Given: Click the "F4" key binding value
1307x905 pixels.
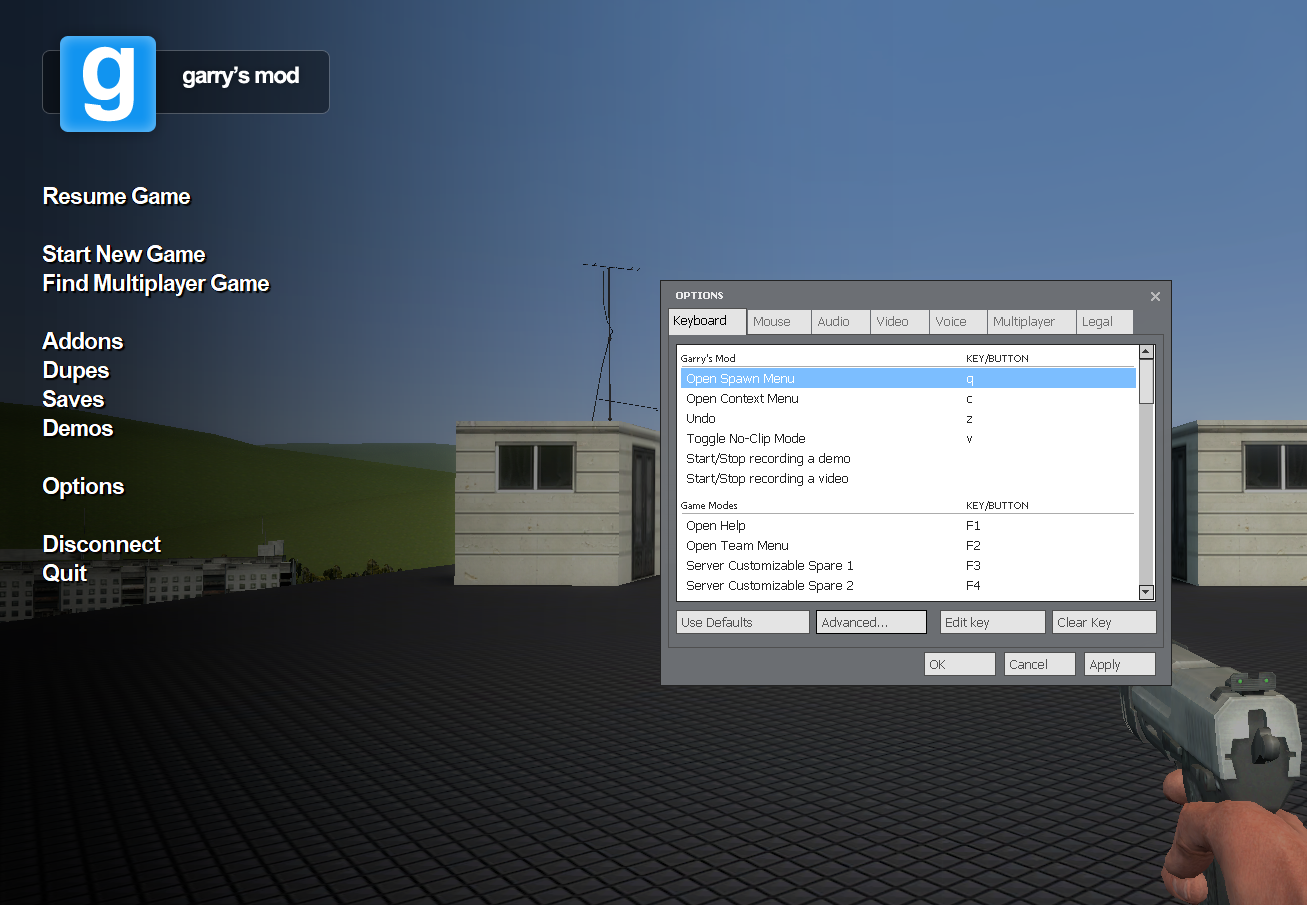Looking at the screenshot, I should click(973, 586).
